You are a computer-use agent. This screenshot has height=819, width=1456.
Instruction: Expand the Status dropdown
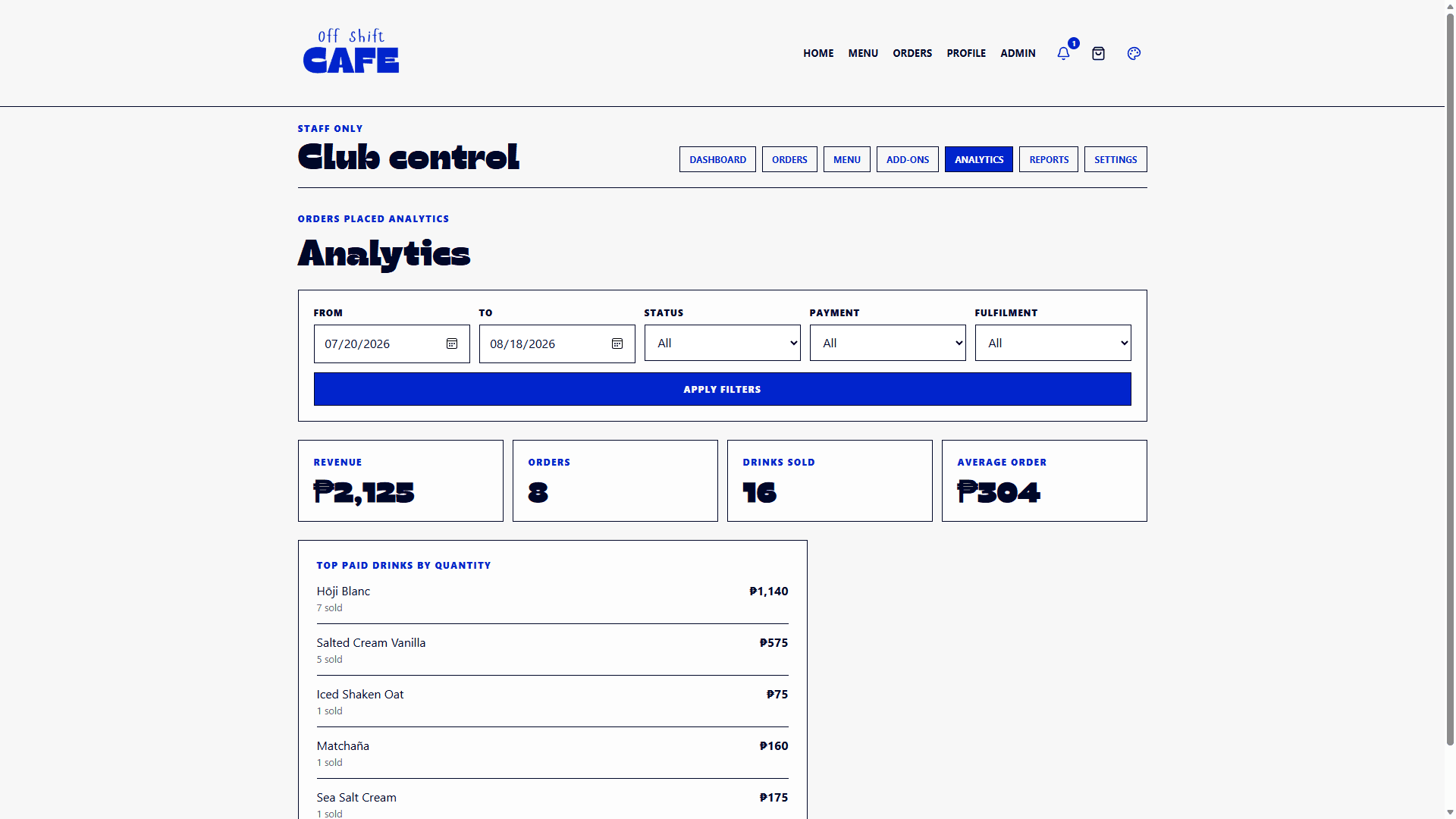coord(722,343)
